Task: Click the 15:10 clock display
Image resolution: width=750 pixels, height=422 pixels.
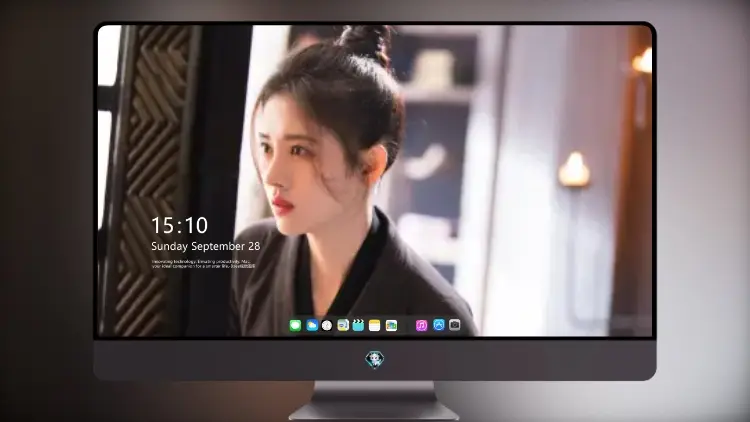Action: [179, 225]
